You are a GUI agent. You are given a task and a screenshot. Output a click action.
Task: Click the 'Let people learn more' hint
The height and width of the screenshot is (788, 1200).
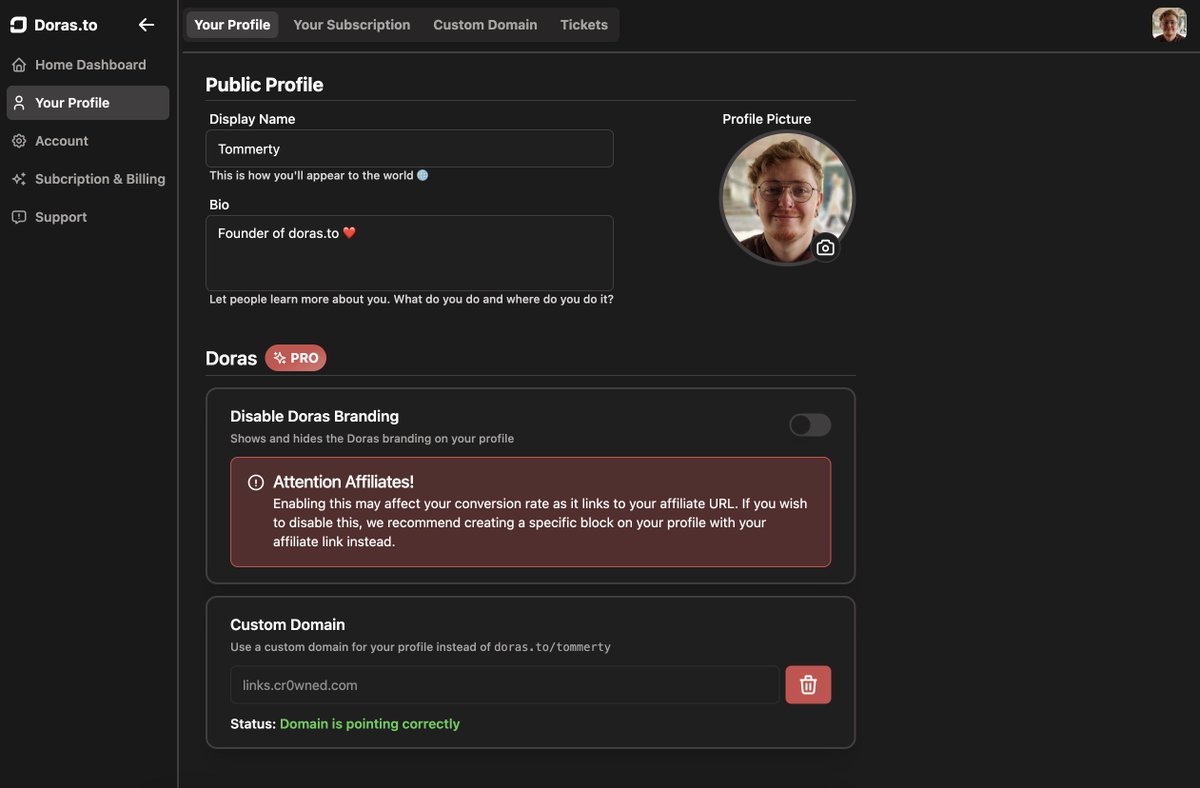411,299
